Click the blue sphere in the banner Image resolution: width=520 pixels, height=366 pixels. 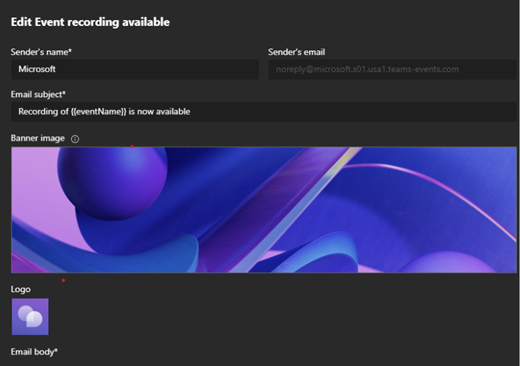pyautogui.click(x=112, y=183)
